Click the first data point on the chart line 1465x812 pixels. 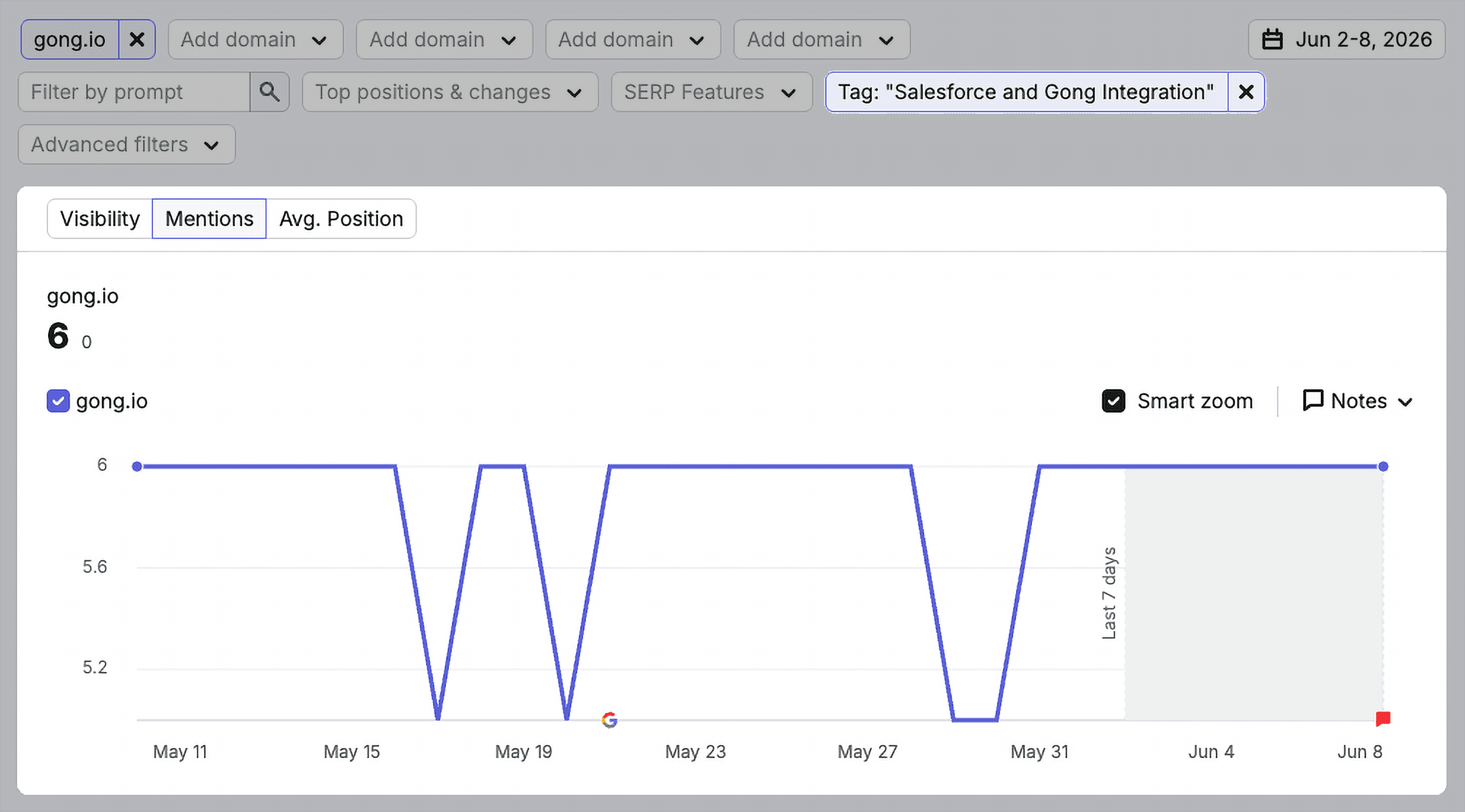tap(137, 467)
